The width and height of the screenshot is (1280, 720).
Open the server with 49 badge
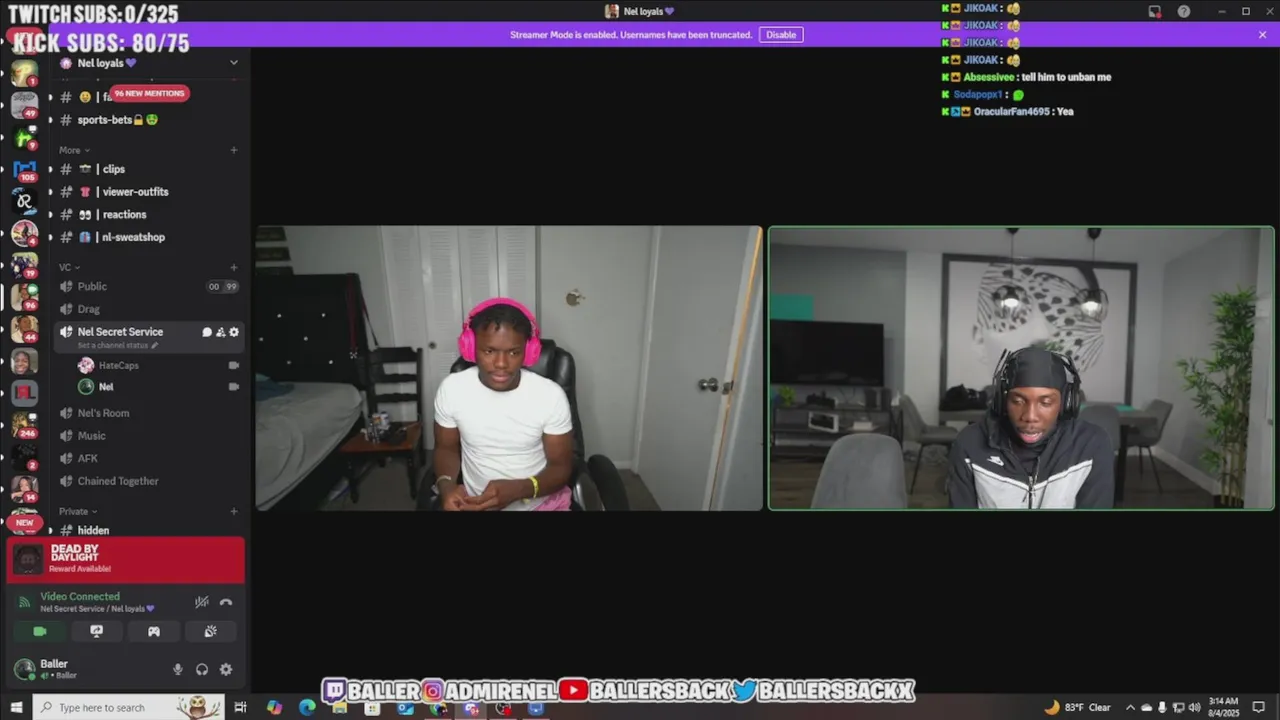(25, 104)
